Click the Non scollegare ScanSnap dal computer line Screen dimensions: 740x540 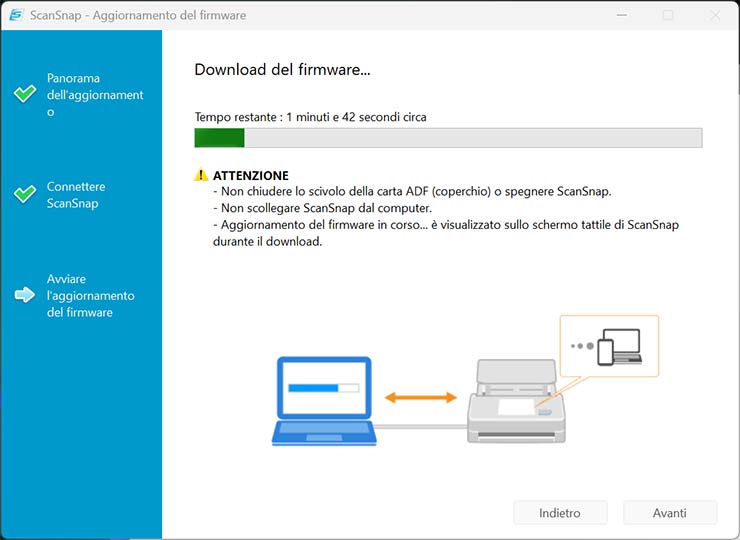click(x=322, y=208)
